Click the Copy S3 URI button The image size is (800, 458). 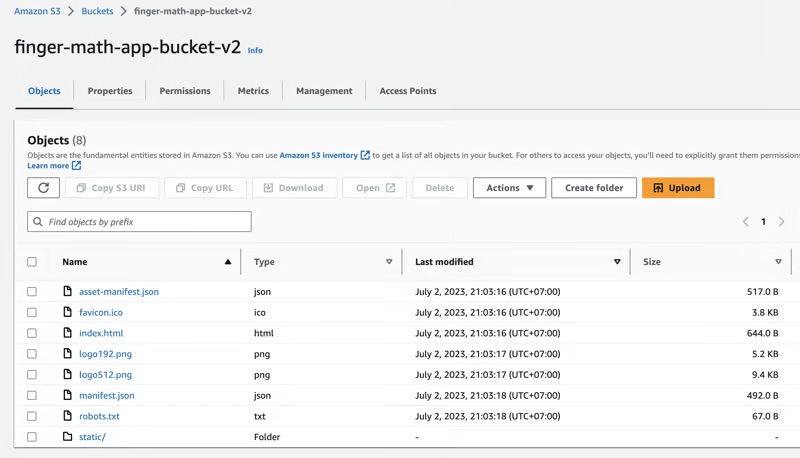coord(111,188)
